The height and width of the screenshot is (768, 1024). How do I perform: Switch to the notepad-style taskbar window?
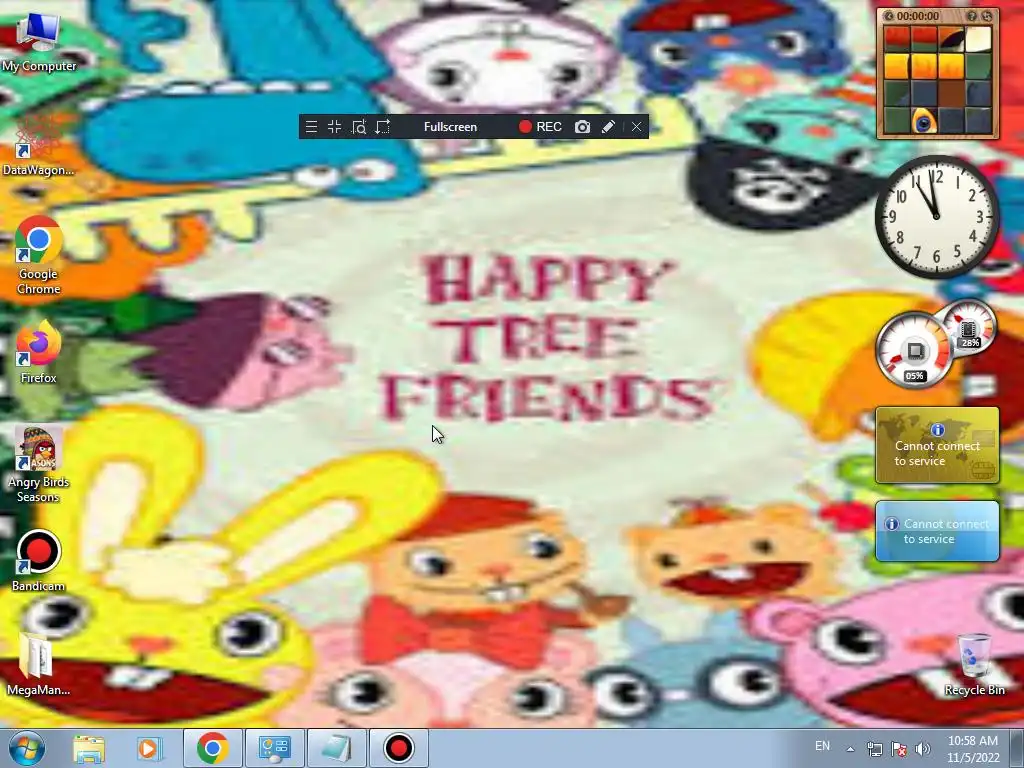click(x=337, y=748)
